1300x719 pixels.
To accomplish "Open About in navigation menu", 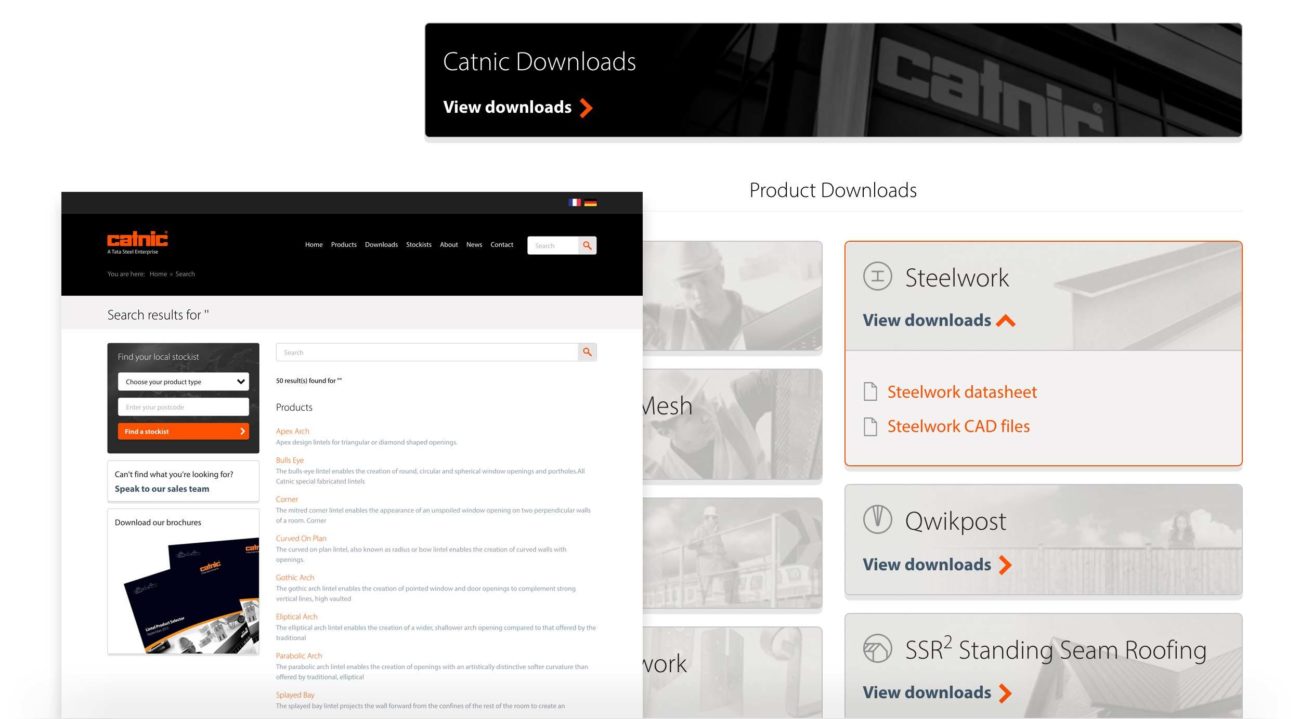I will click(449, 245).
